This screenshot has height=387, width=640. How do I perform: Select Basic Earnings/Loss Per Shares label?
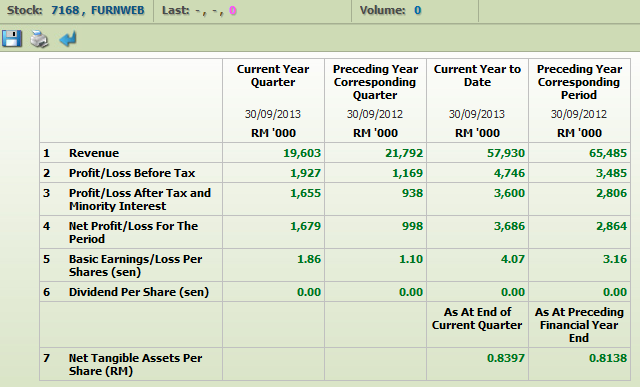tap(136, 265)
